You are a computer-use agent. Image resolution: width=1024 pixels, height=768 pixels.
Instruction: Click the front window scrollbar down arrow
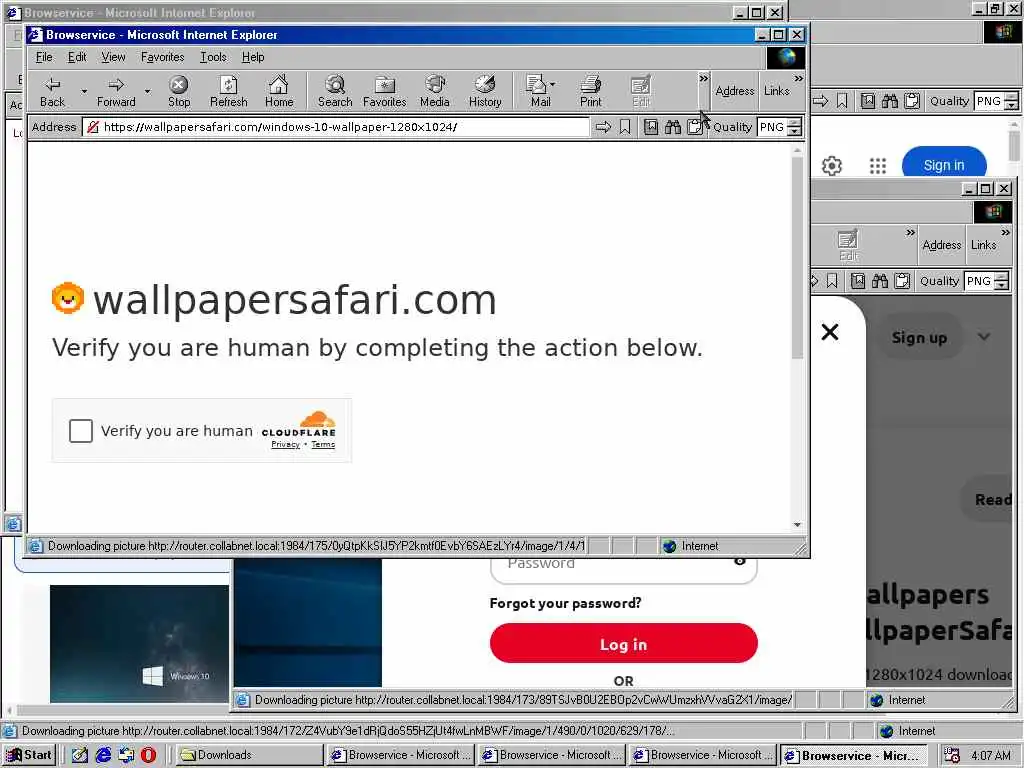coord(797,525)
